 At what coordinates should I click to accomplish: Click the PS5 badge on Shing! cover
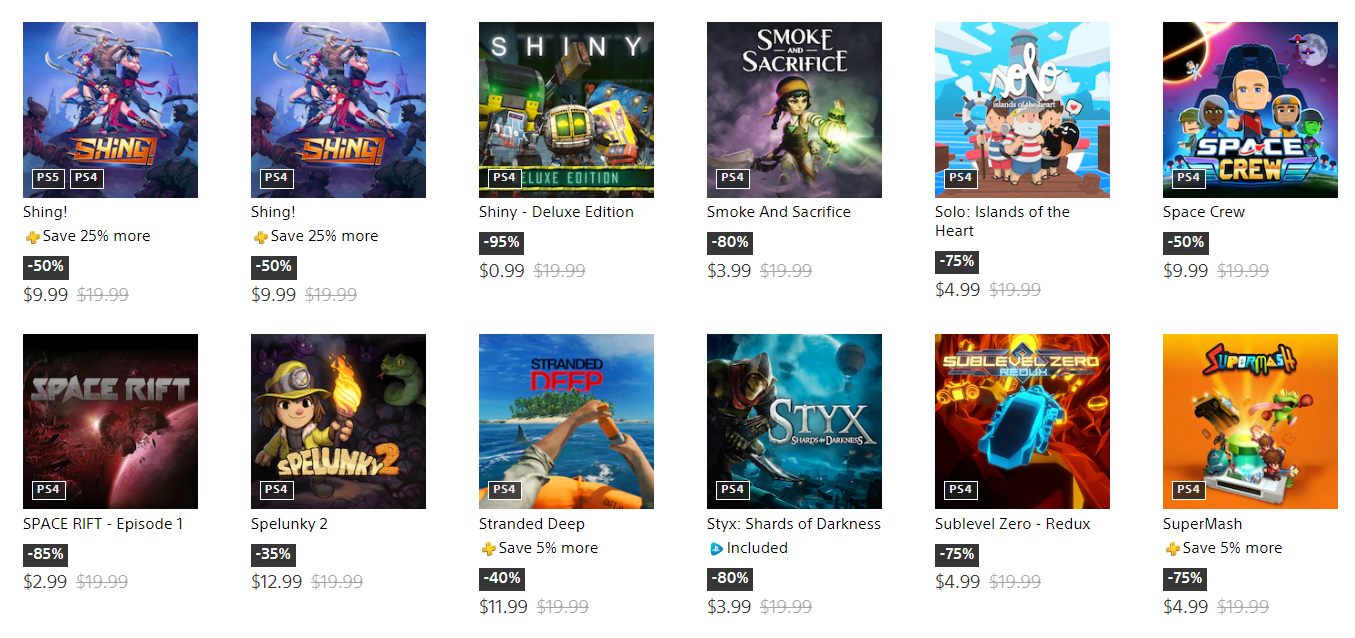tap(48, 178)
